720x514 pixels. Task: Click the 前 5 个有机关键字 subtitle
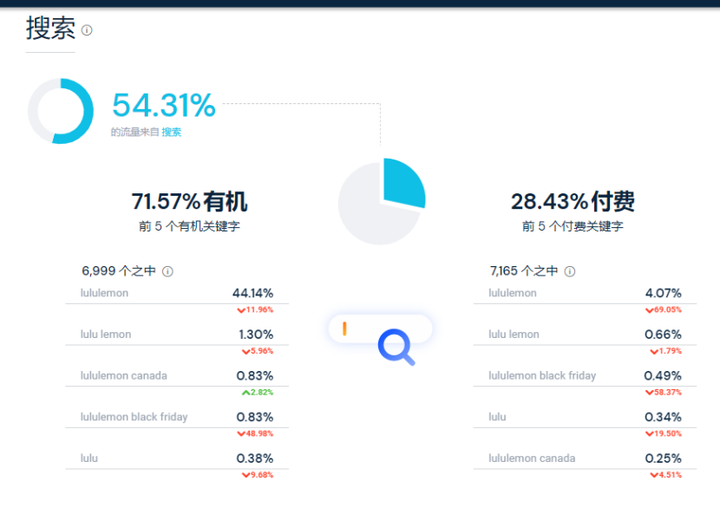click(x=189, y=226)
